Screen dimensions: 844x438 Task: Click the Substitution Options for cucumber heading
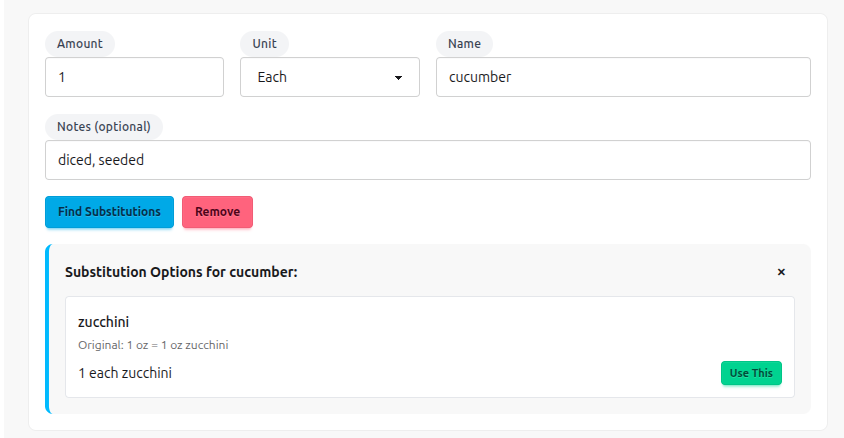[x=181, y=272]
